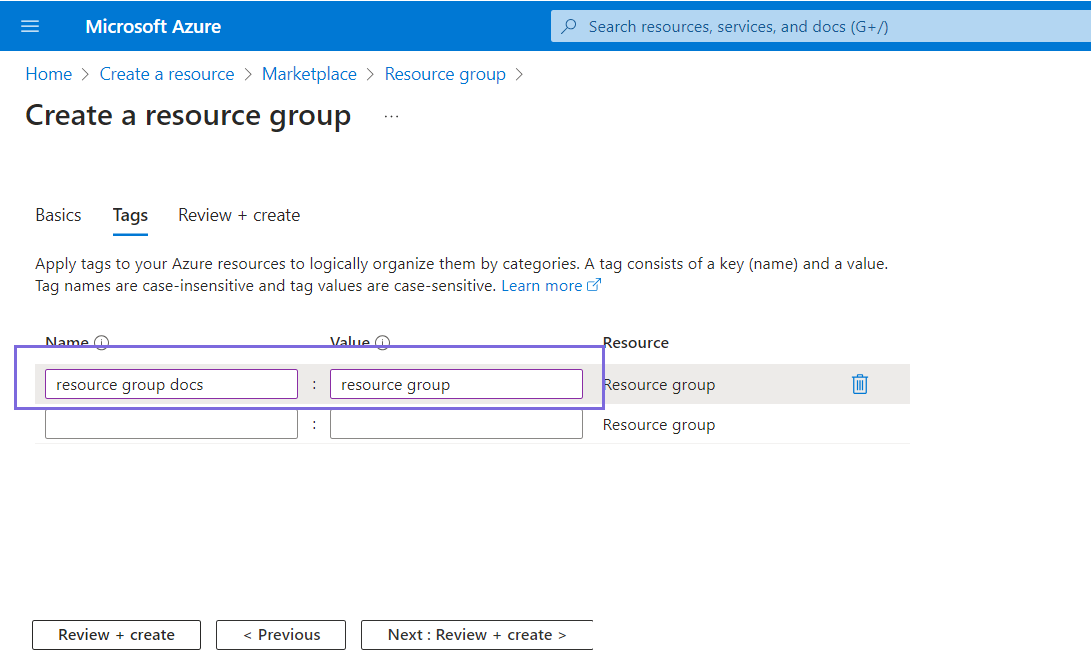Image resolution: width=1091 pixels, height=664 pixels.
Task: Click the Review + create bottom button
Action: (116, 635)
